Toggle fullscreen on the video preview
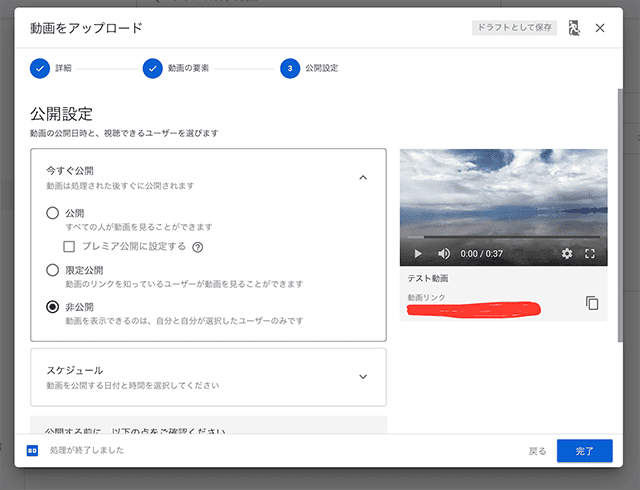640x490 pixels. click(590, 254)
